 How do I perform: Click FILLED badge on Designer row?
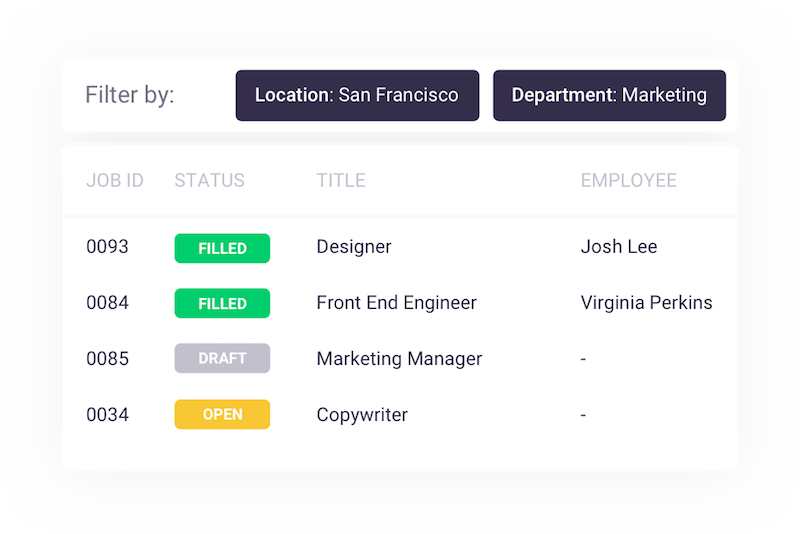pos(222,248)
